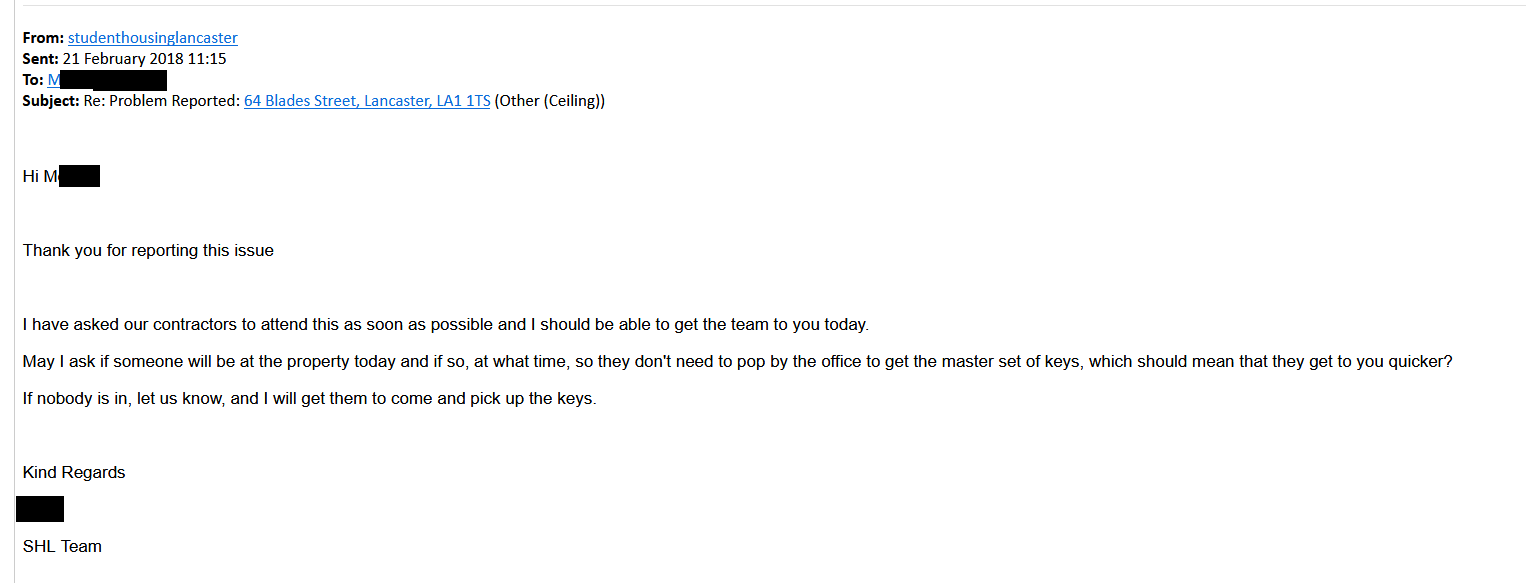Screen dimensions: 1526x583
Task: Open the studenthousinglancaster sender link
Action: click(x=152, y=38)
